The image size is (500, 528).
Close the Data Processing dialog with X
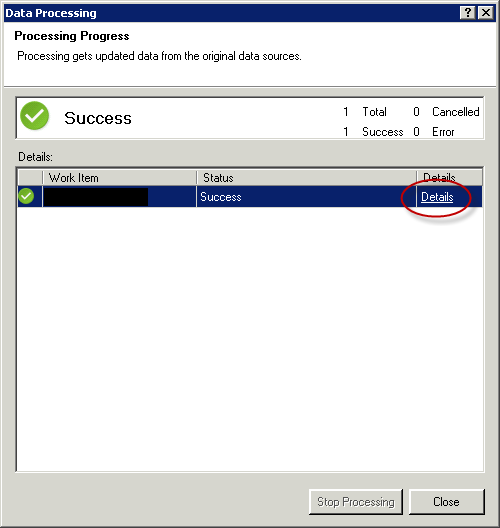(486, 13)
